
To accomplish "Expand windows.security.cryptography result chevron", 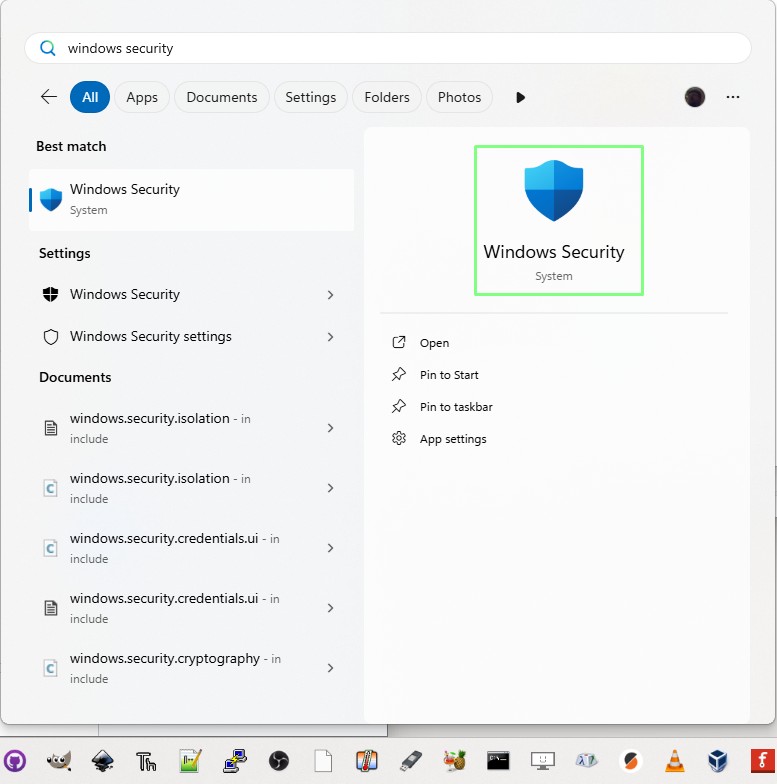I will (x=330, y=668).
